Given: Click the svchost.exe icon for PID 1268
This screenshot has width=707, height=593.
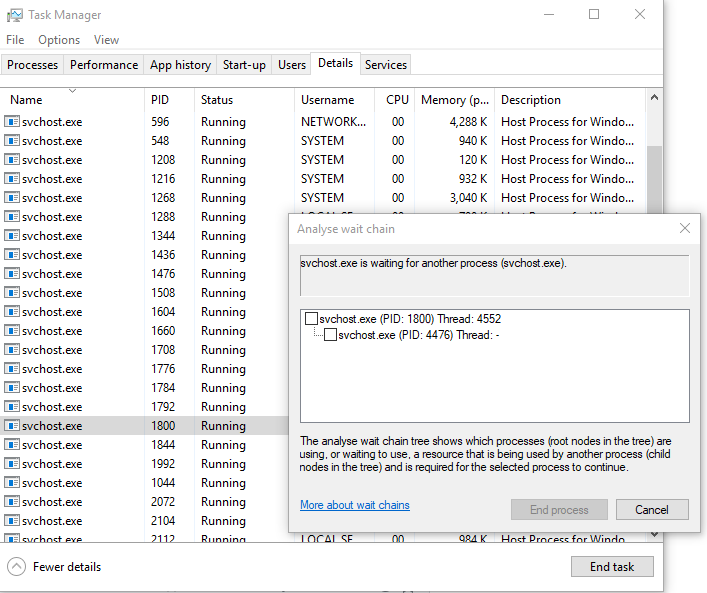Looking at the screenshot, I should click(x=12, y=198).
